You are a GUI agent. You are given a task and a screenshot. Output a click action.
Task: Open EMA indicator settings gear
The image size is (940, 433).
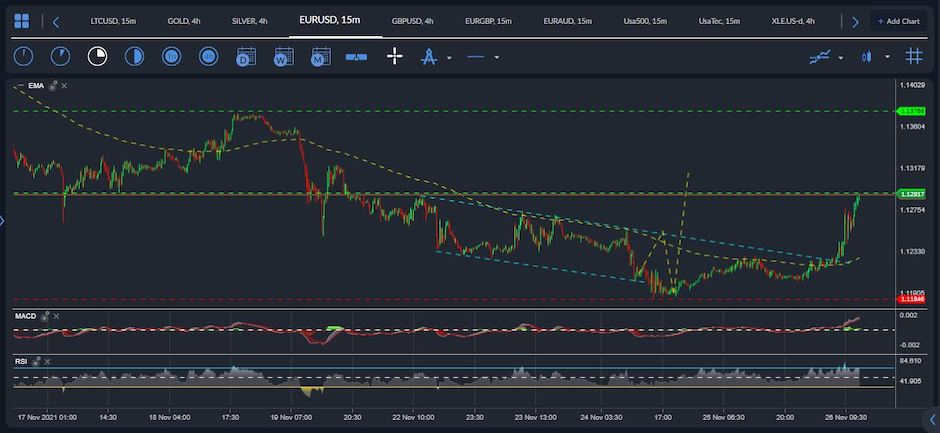[53, 86]
